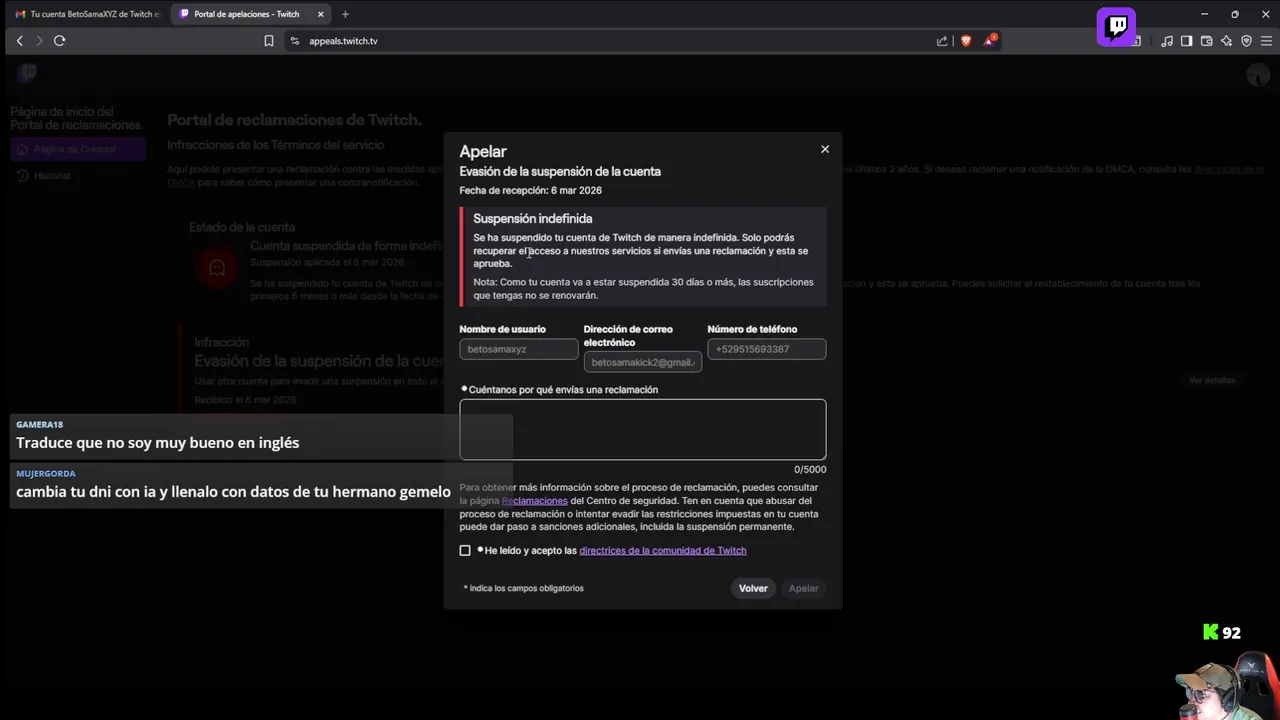1280x720 pixels.
Task: Switch to the Gmail BetoSamaXYZ tab
Action: pyautogui.click(x=87, y=14)
